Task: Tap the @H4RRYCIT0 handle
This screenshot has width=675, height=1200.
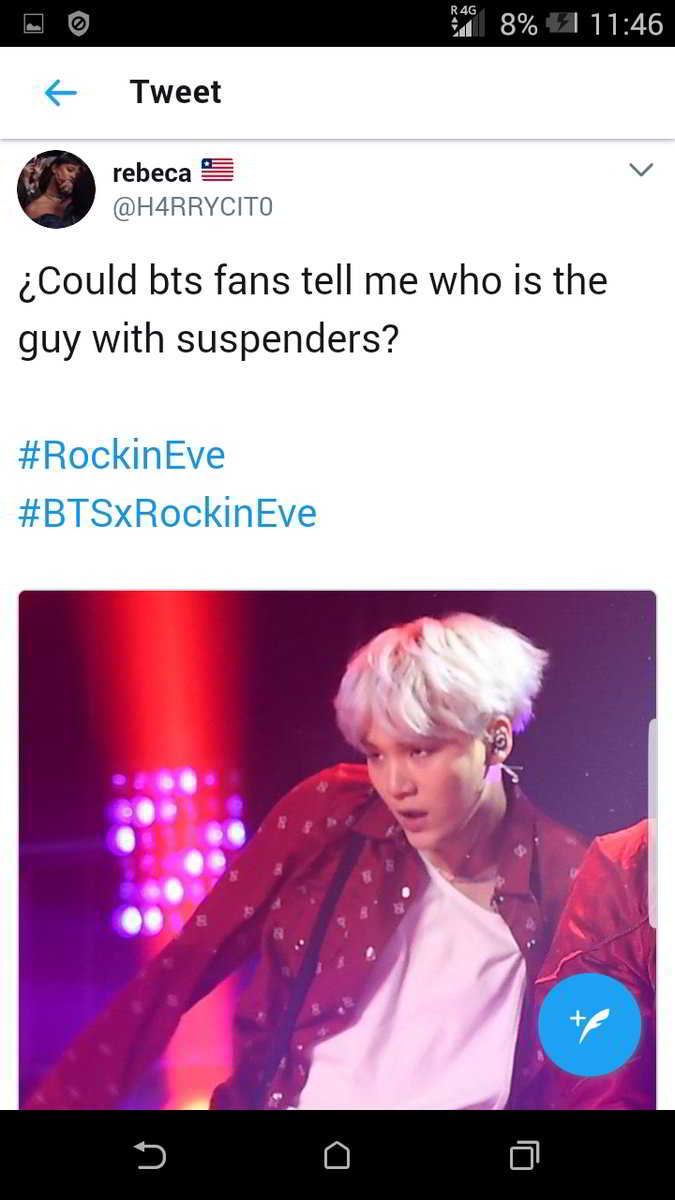Action: coord(192,207)
